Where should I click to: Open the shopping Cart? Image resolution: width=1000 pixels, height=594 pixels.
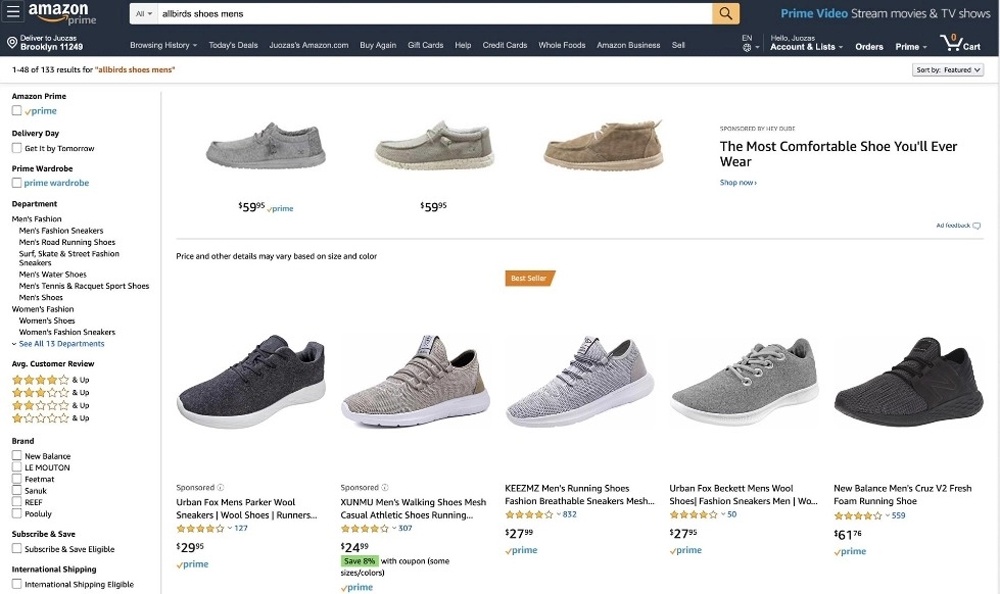955,45
